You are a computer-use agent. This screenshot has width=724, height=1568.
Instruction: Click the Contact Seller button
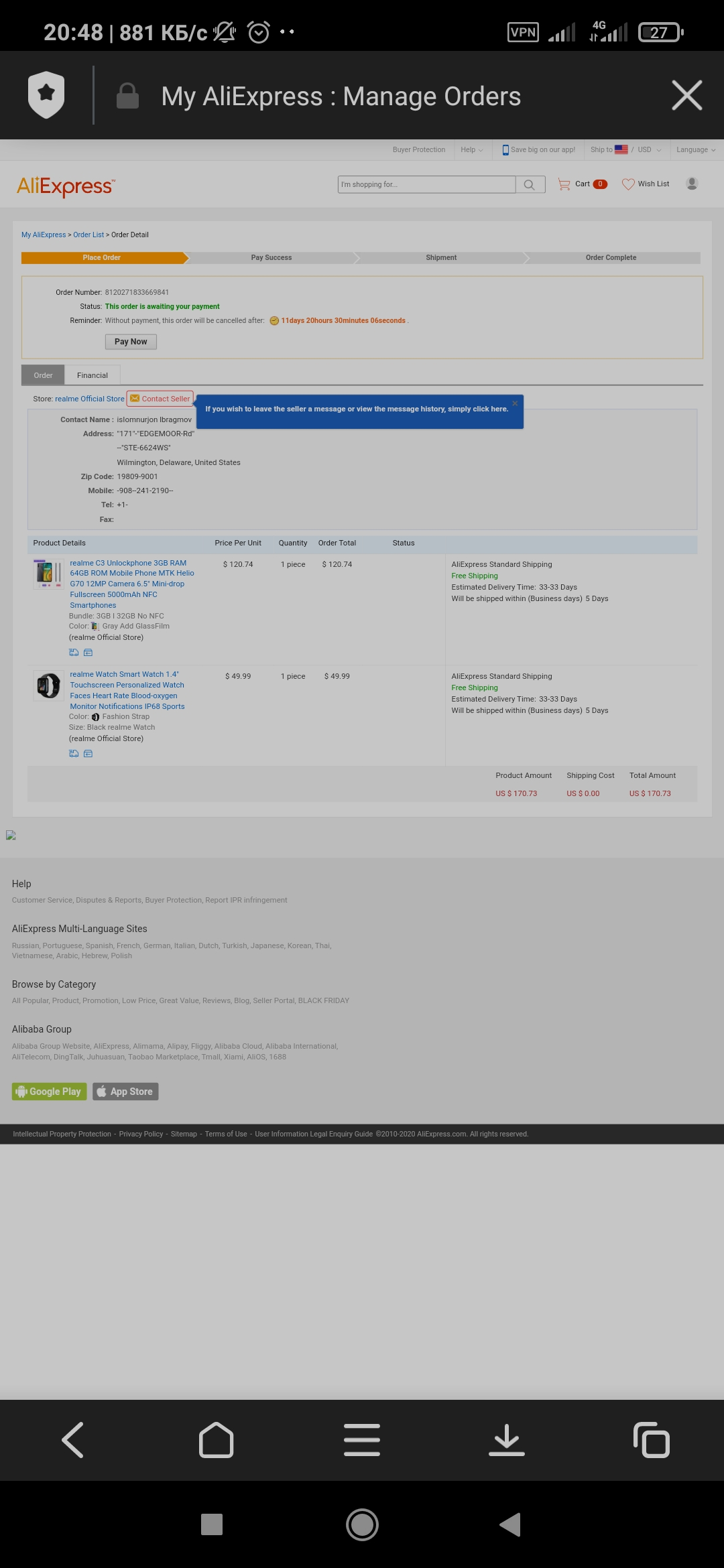160,399
